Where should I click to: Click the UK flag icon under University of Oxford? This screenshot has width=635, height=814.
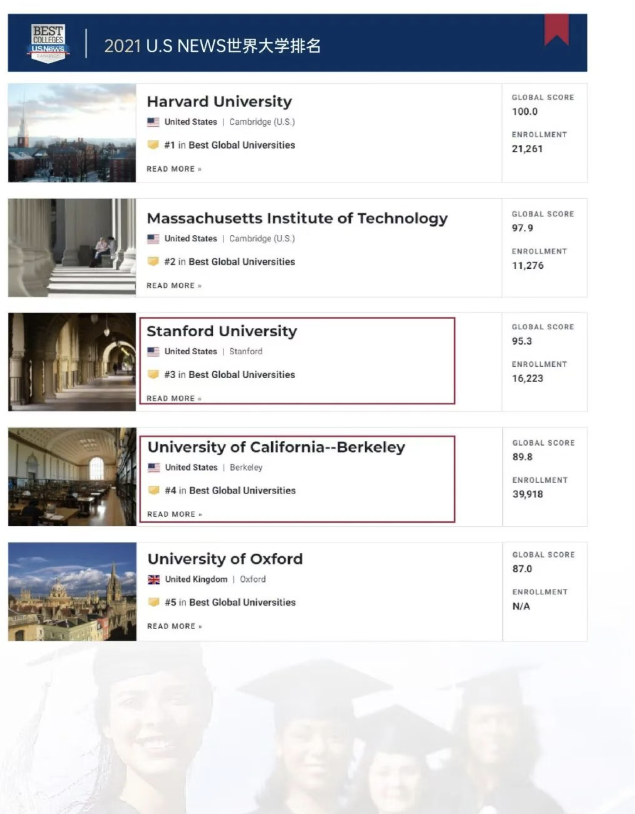154,579
